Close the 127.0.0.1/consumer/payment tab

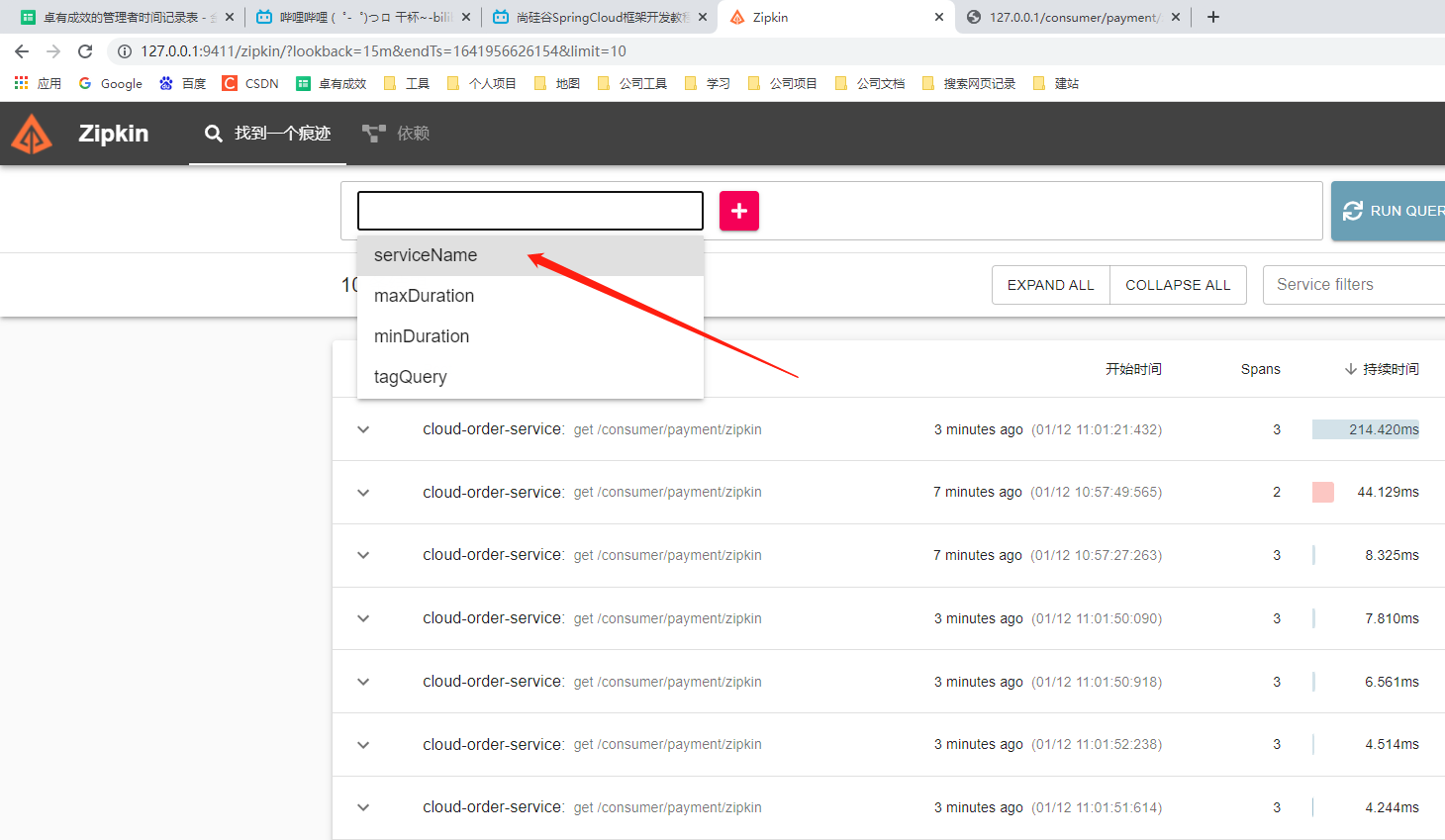pos(1176,17)
